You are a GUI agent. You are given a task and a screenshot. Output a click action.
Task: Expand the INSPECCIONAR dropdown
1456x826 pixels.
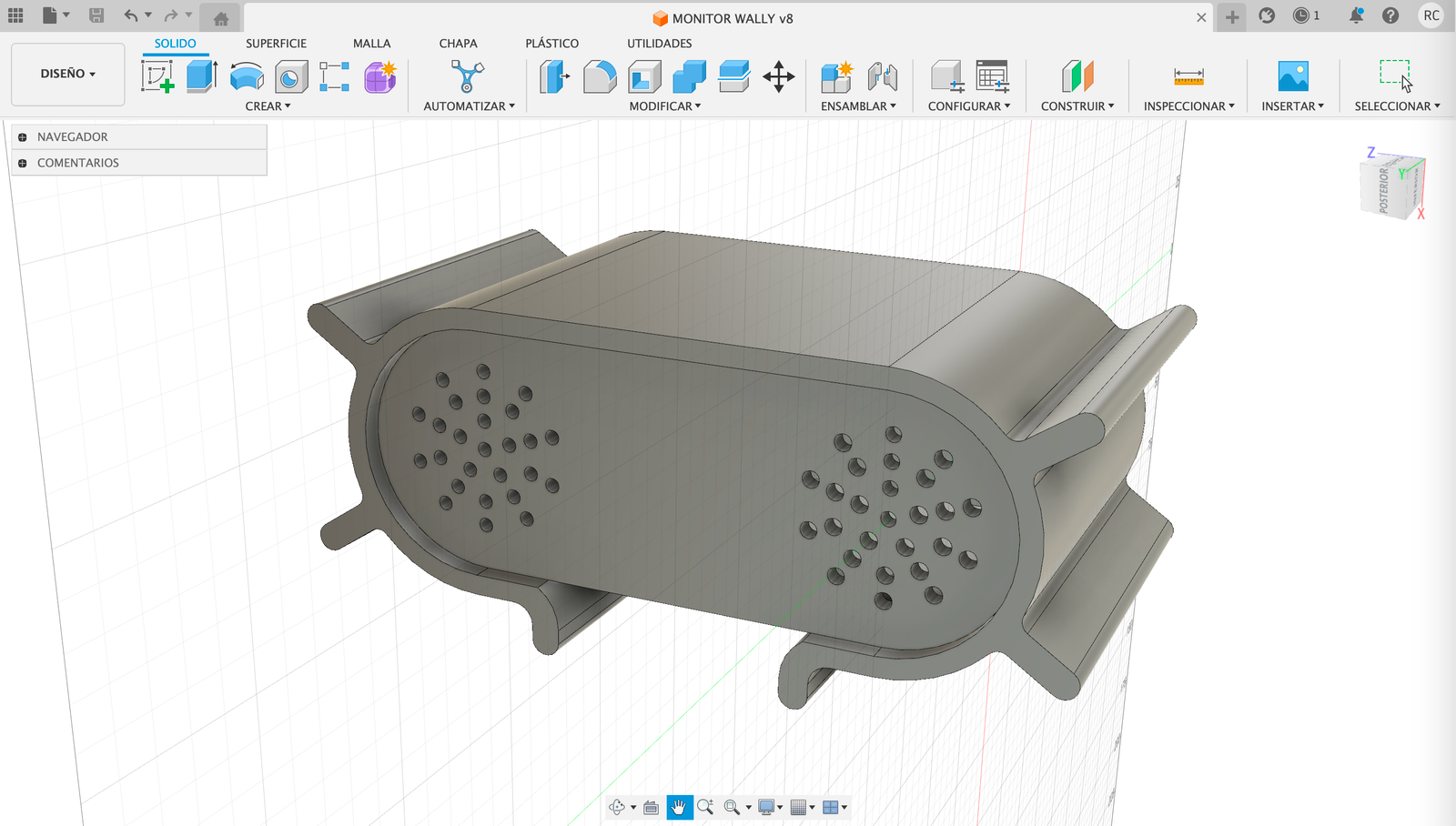[1189, 106]
